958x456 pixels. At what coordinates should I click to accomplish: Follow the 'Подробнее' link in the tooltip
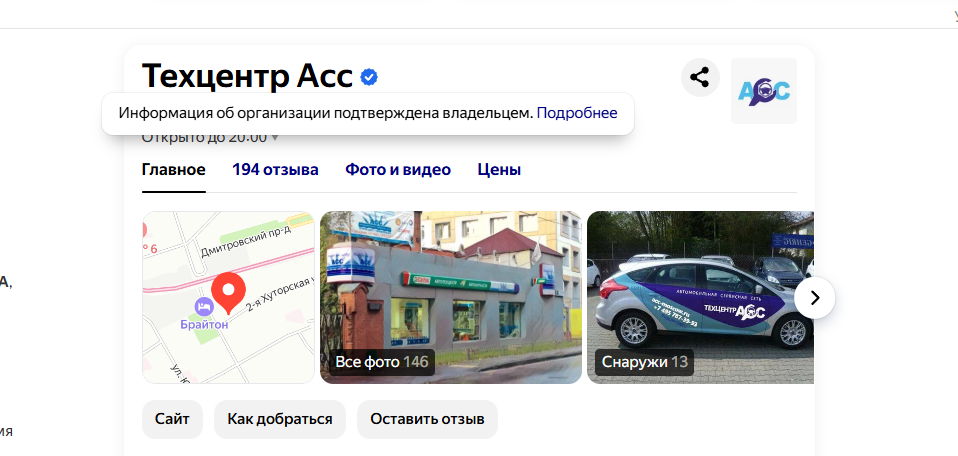click(577, 113)
